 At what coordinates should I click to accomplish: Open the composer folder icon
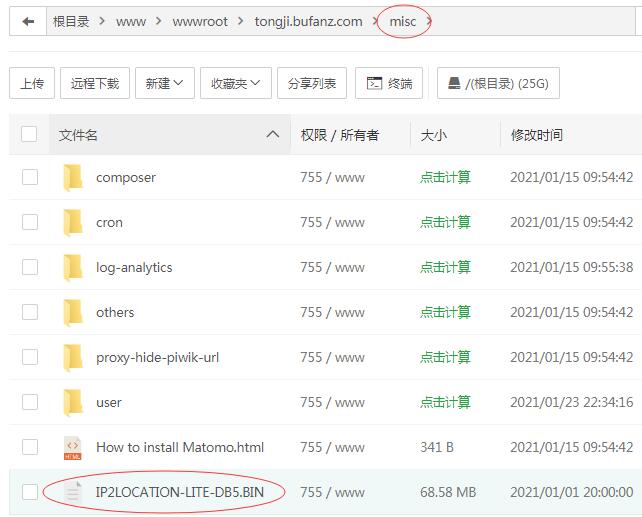pyautogui.click(x=73, y=177)
